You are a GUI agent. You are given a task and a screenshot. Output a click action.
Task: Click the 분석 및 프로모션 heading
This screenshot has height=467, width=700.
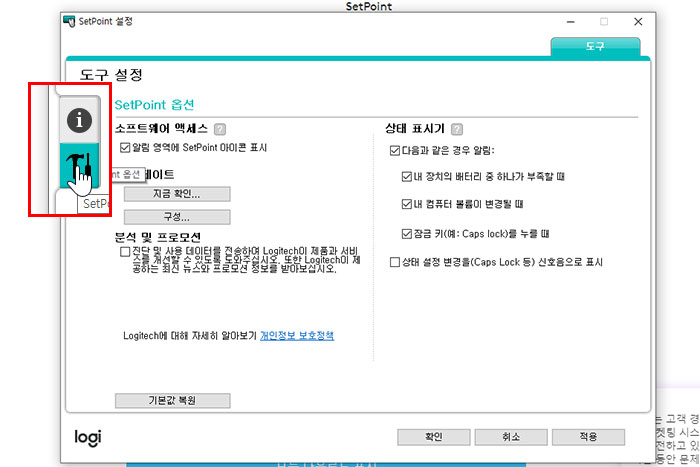point(158,237)
